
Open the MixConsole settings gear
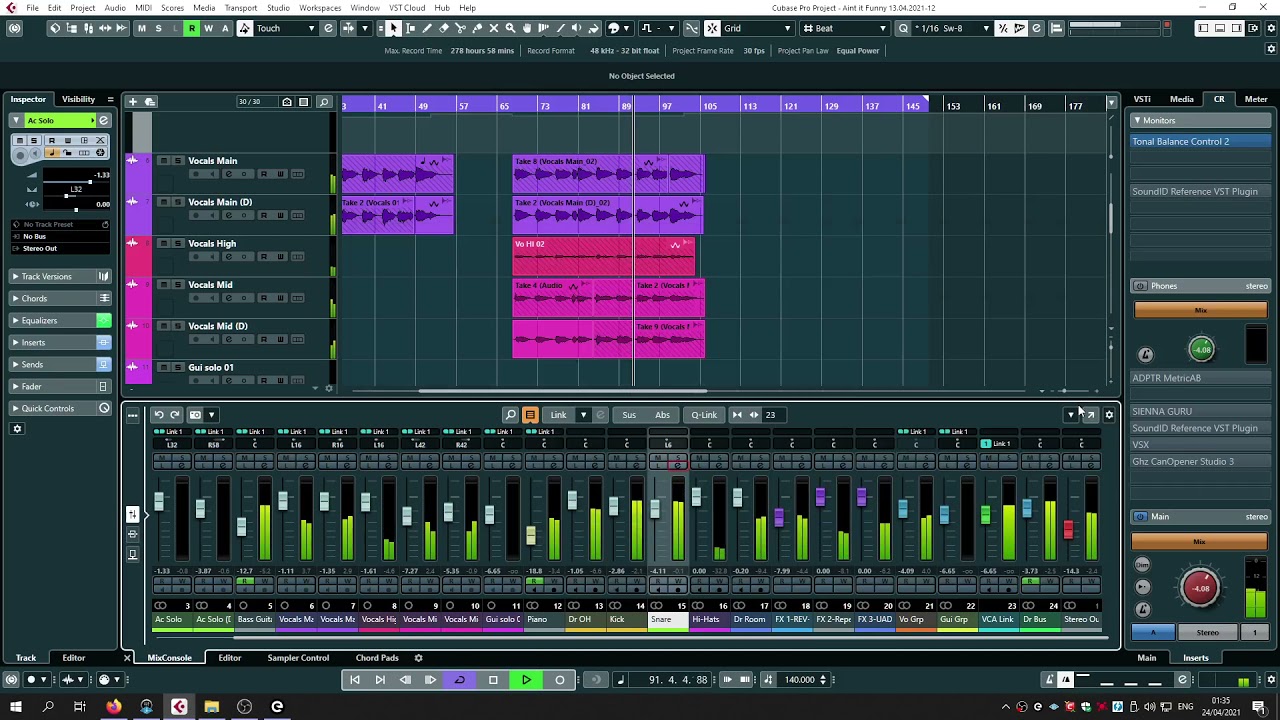click(x=1109, y=415)
